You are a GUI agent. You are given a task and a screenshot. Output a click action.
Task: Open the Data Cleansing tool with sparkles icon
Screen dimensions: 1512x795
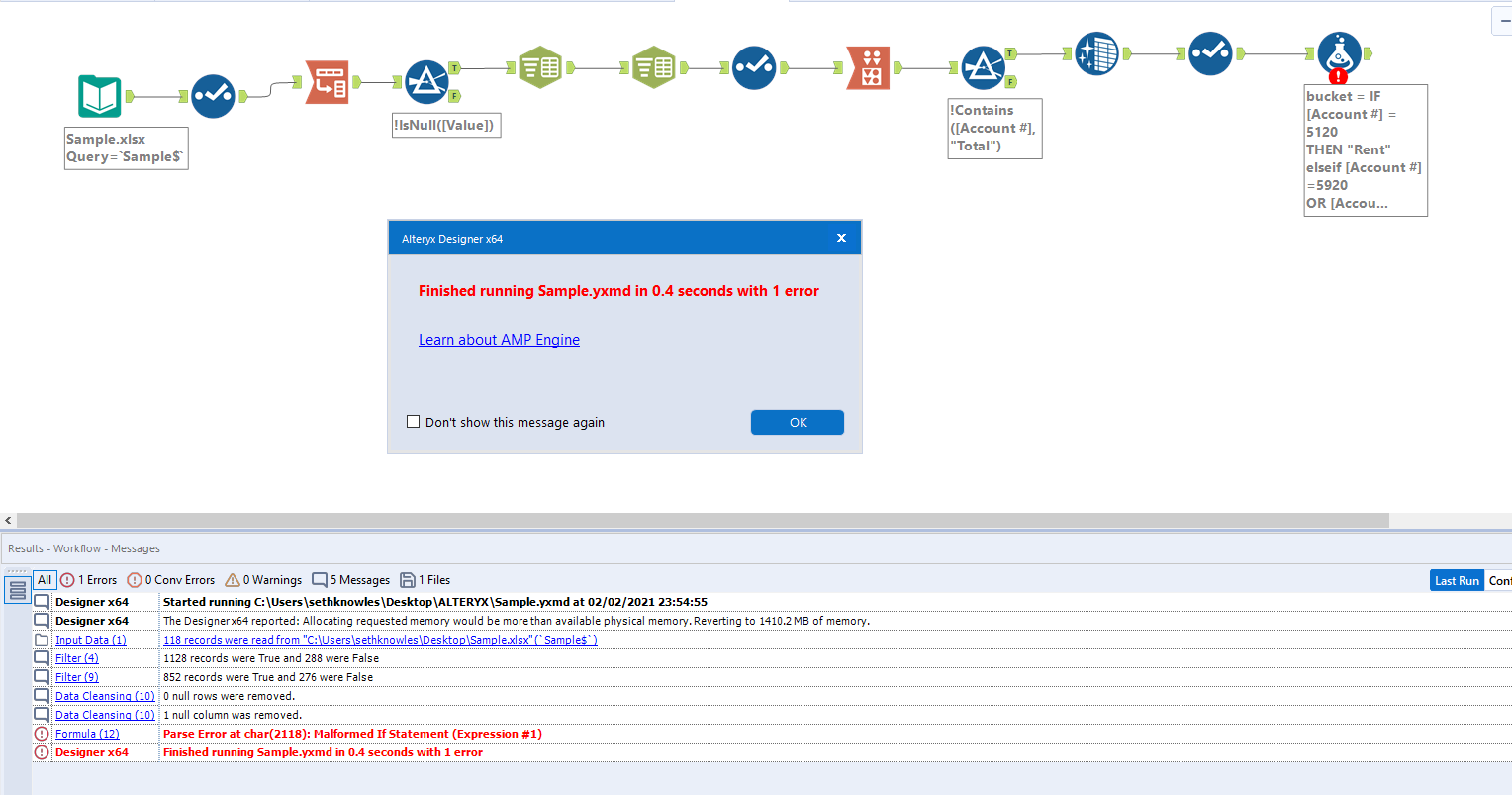1098,53
